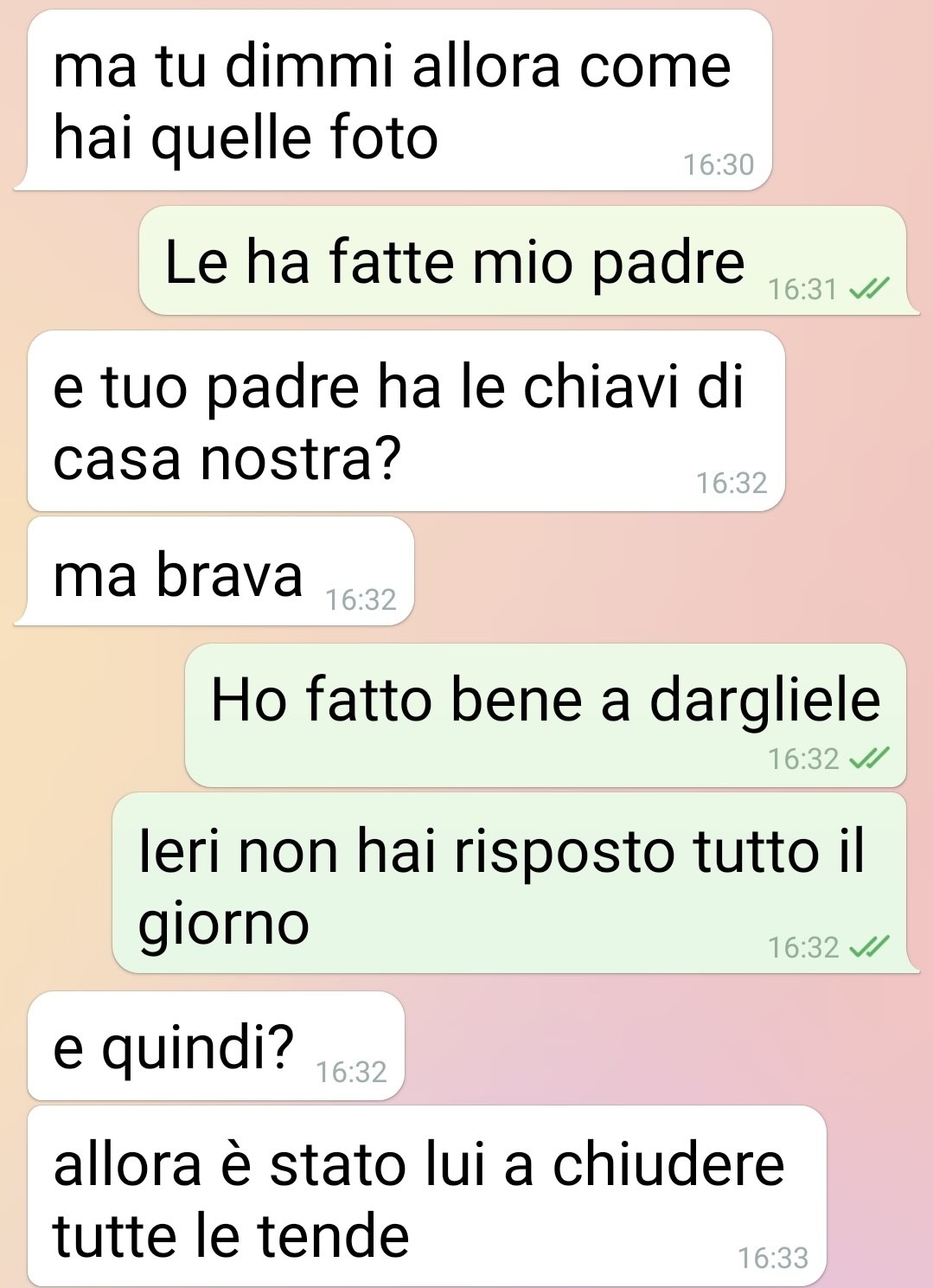Tap the 16:32 timestamp under 'Ho fatto bene a dargliele'
This screenshot has height=1288, width=933.
pyautogui.click(x=803, y=759)
